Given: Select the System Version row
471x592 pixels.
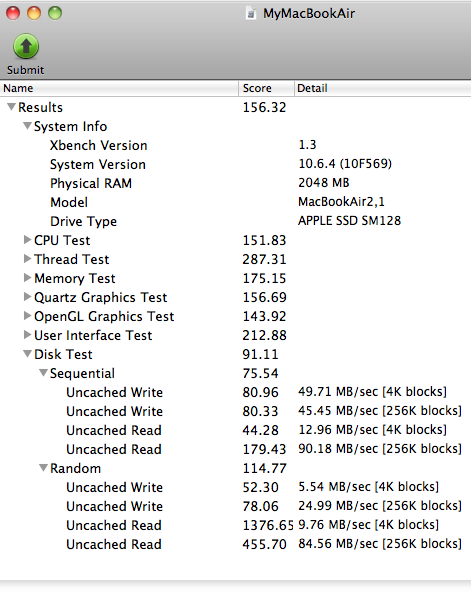Looking at the screenshot, I should coord(236,164).
